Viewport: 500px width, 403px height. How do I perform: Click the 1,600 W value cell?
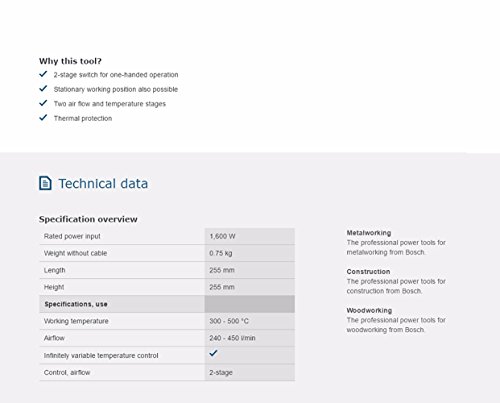250,236
